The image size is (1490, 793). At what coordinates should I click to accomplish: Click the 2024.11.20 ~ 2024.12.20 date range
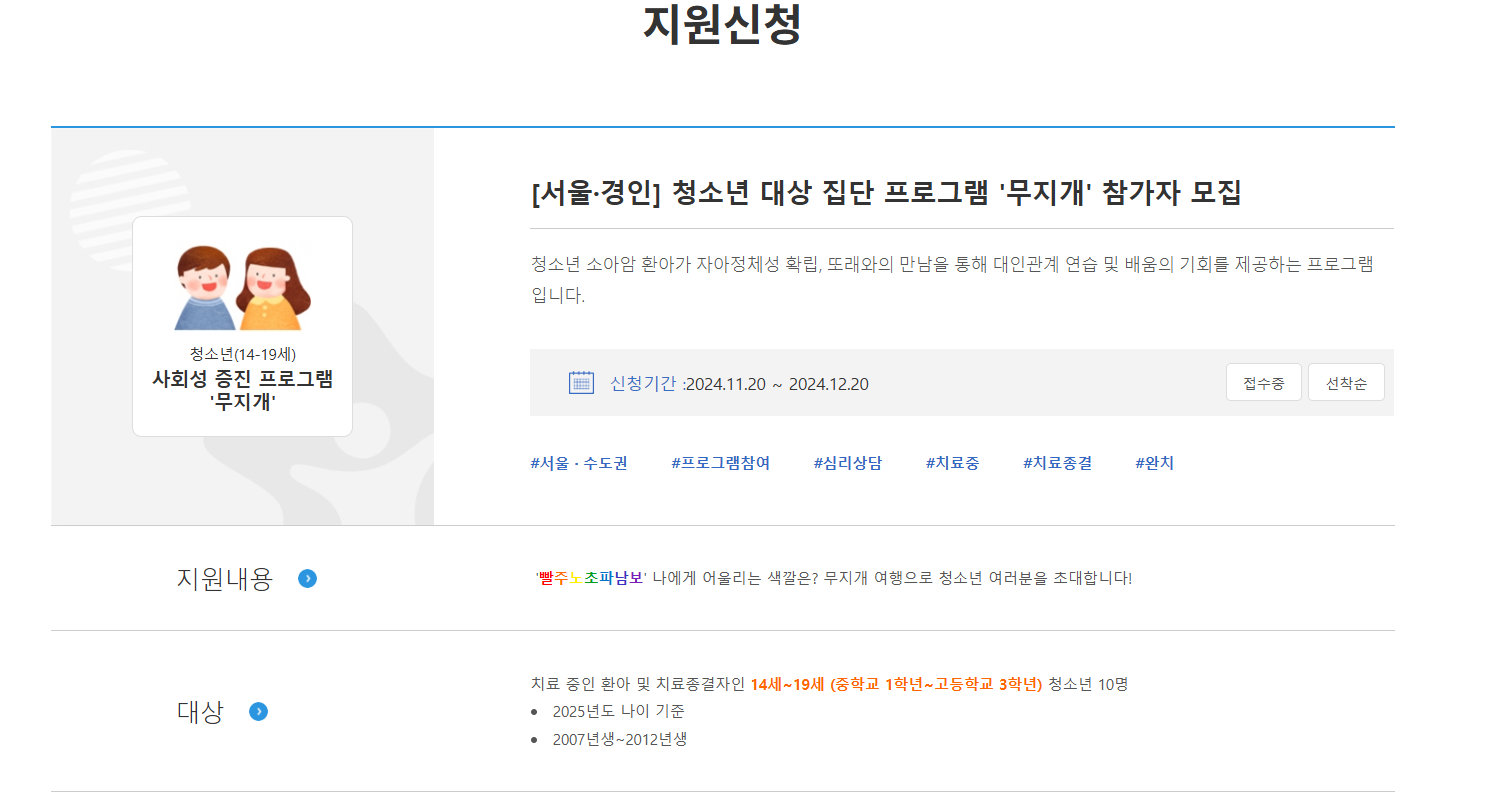coord(778,384)
